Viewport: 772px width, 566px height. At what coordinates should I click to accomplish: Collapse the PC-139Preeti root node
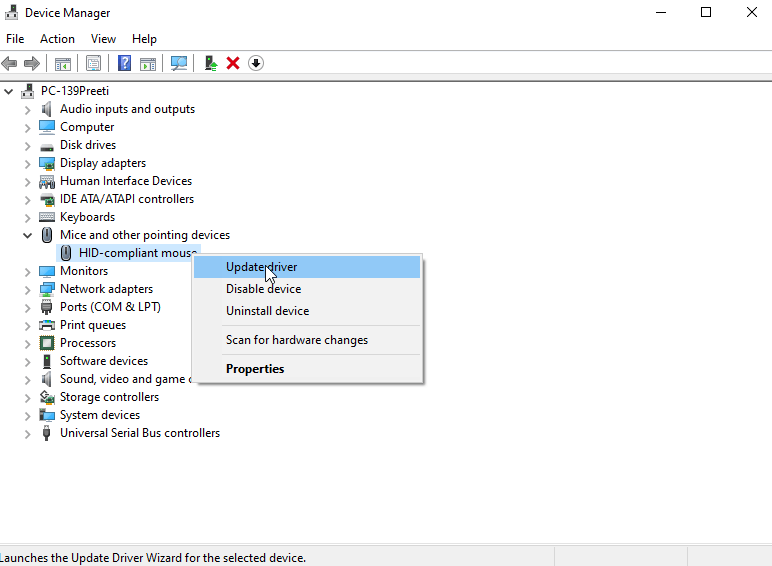coord(8,91)
